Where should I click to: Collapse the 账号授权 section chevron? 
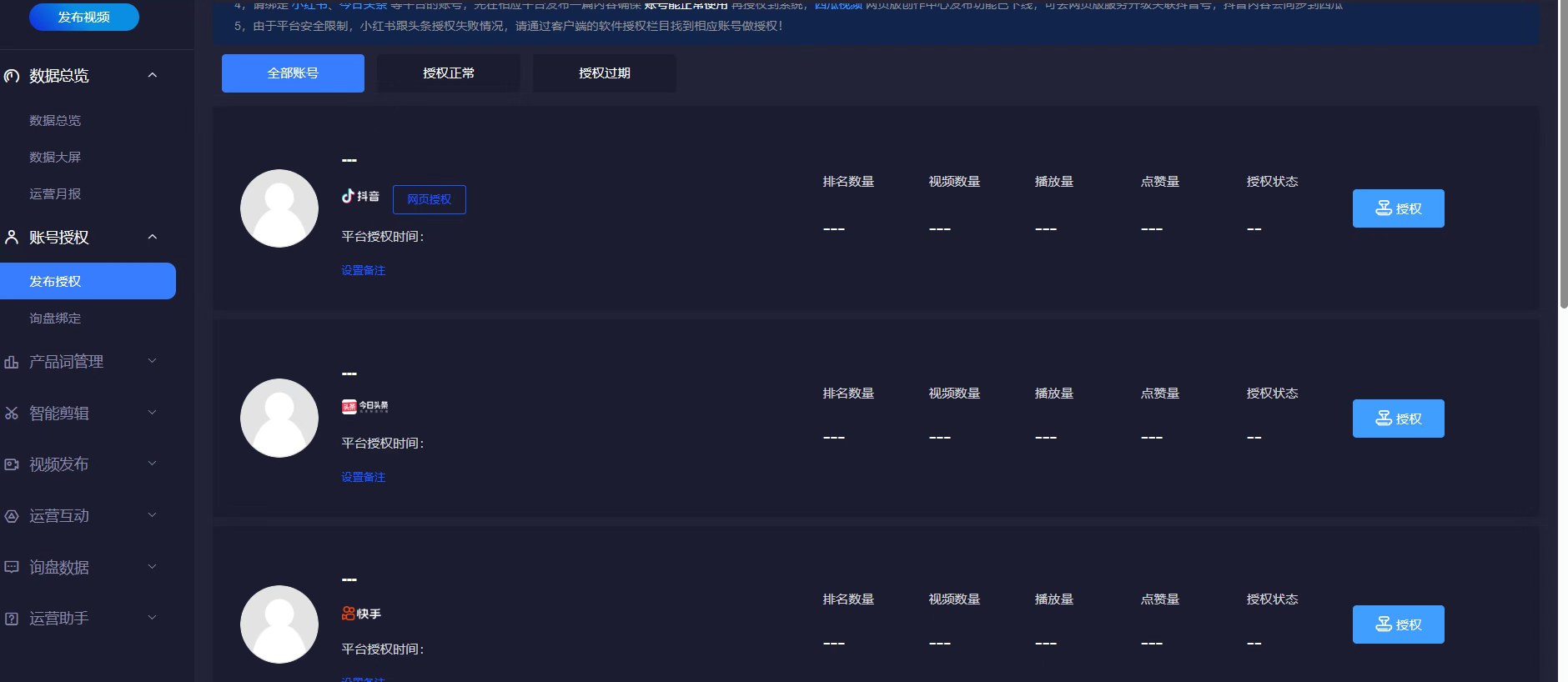pyautogui.click(x=153, y=237)
